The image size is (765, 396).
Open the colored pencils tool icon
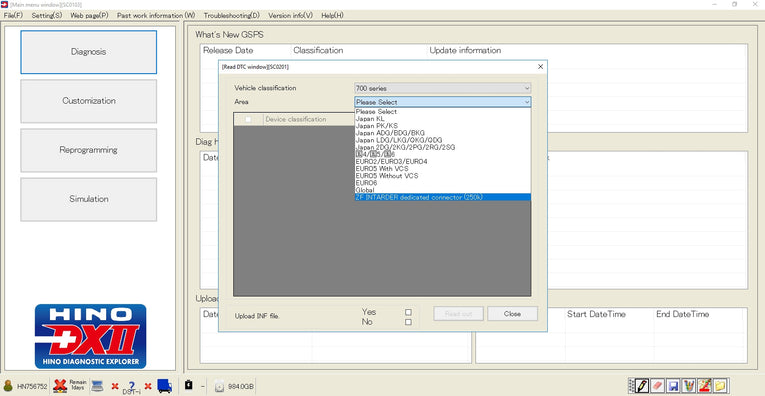coord(688,385)
